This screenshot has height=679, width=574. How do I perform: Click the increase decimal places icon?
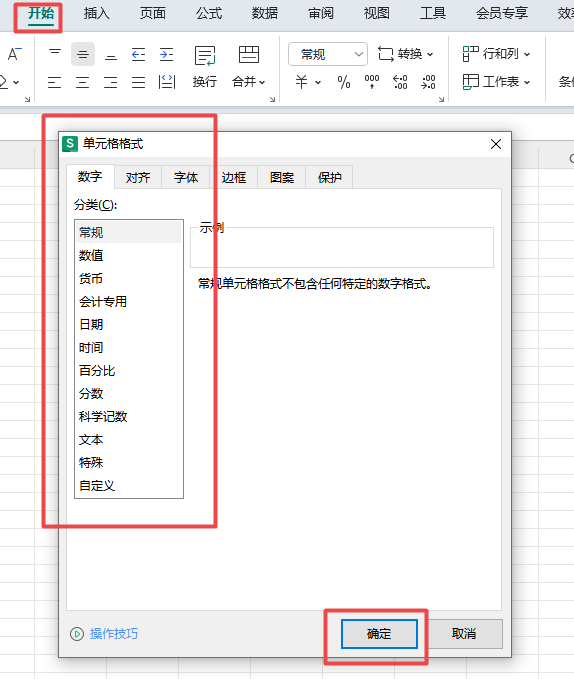pyautogui.click(x=400, y=82)
